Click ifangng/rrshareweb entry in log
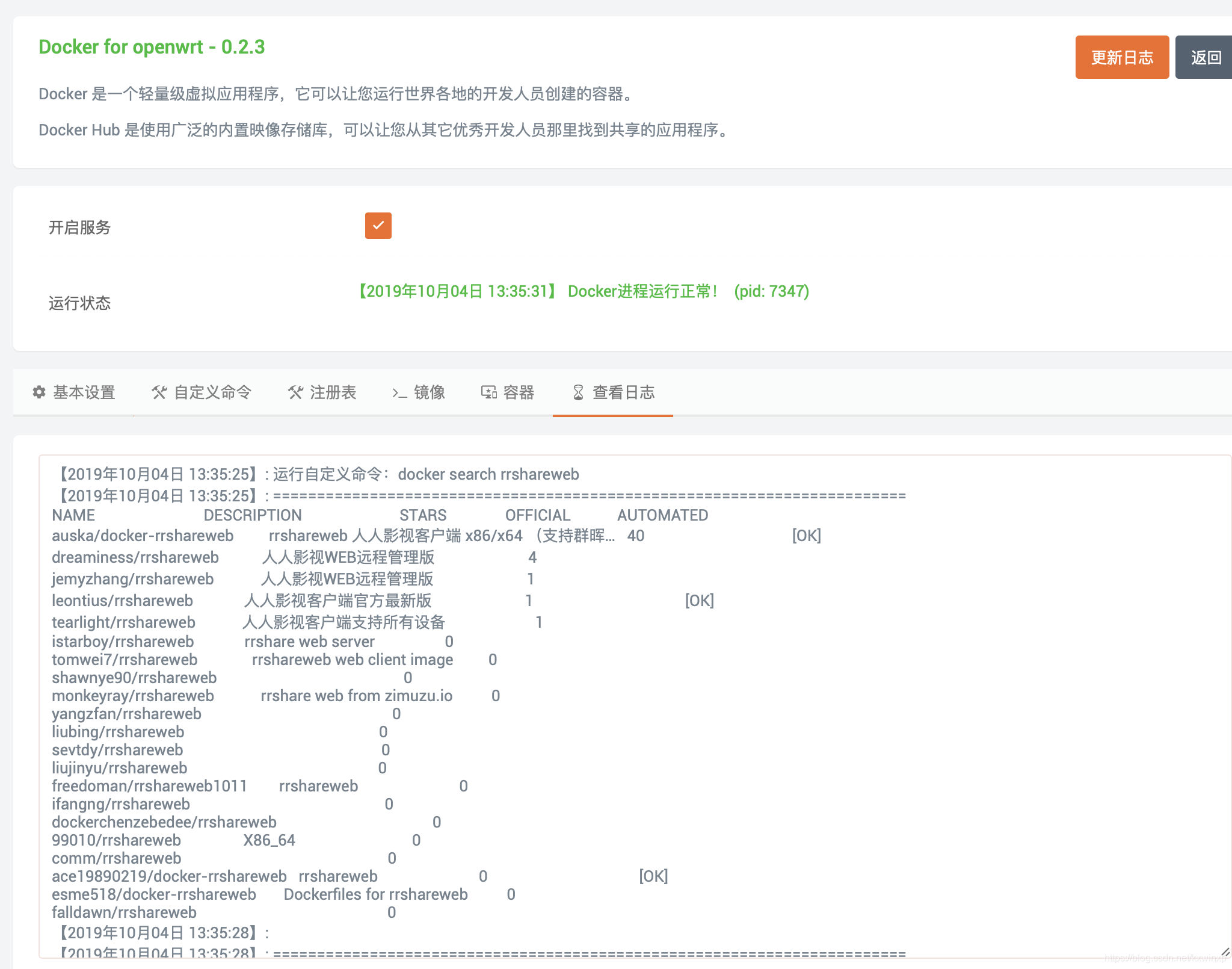Image resolution: width=1232 pixels, height=969 pixels. (x=121, y=804)
